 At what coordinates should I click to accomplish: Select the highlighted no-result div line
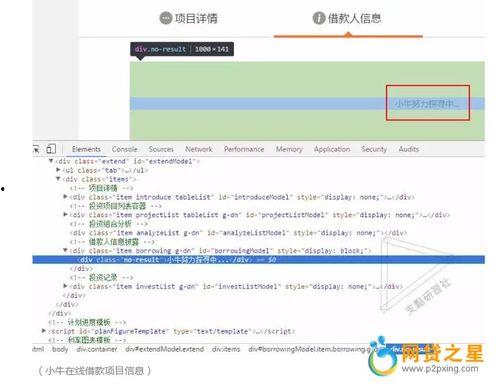pyautogui.click(x=258, y=260)
